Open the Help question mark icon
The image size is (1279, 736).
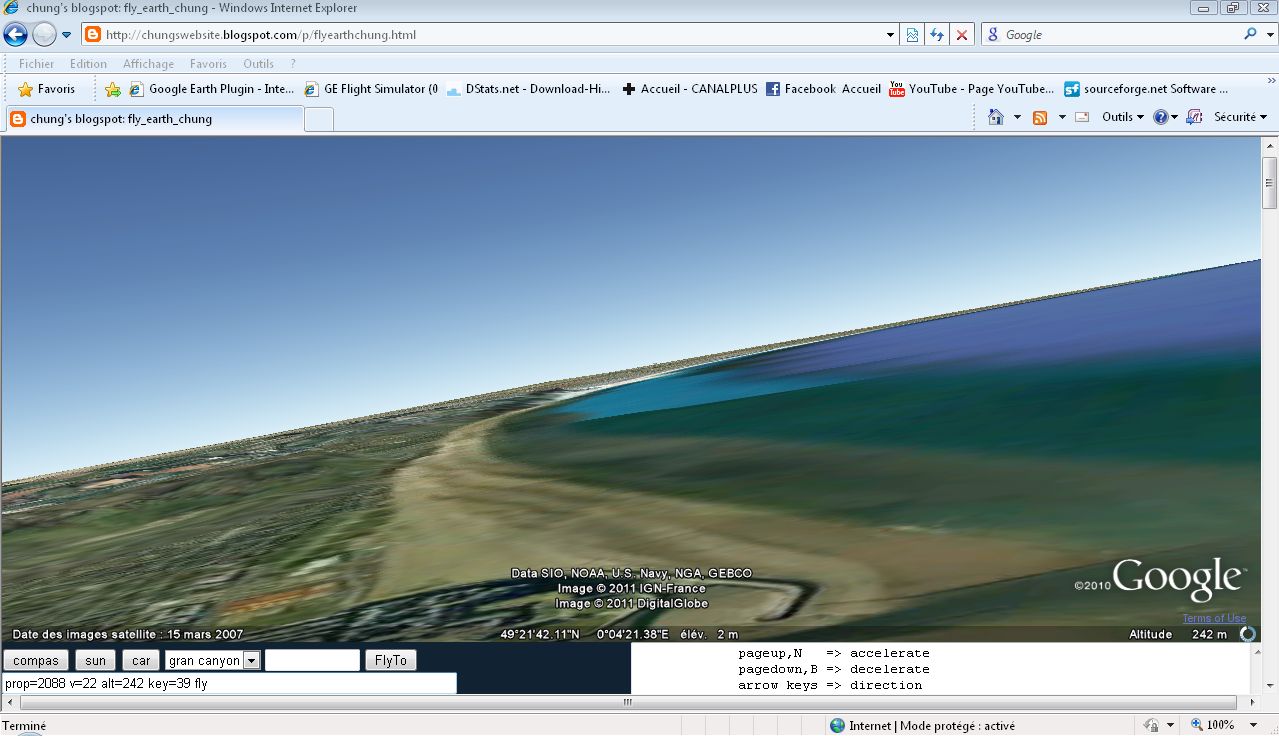(1160, 117)
